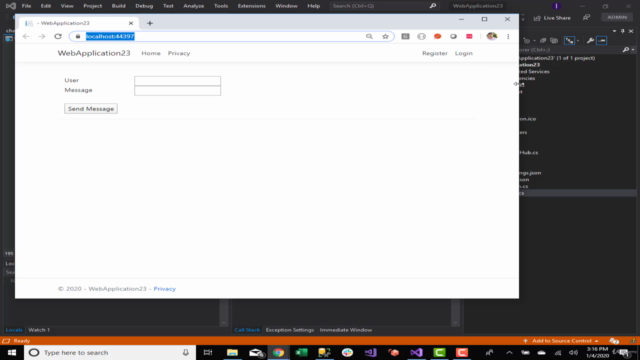Viewport: 640px width, 360px height.
Task: Switch to the Exception Settings tab
Action: (290, 330)
